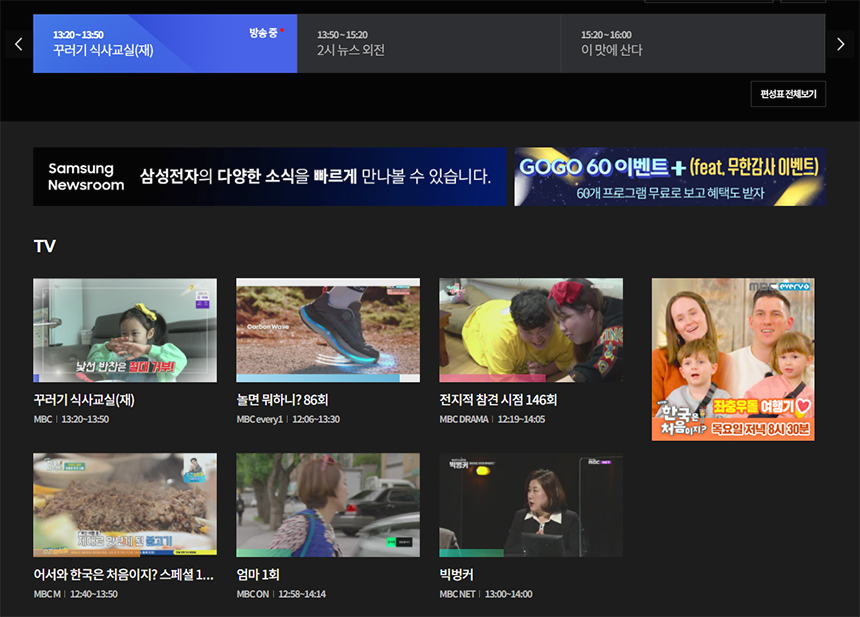Click the TV section heading
The width and height of the screenshot is (860, 617).
(45, 246)
